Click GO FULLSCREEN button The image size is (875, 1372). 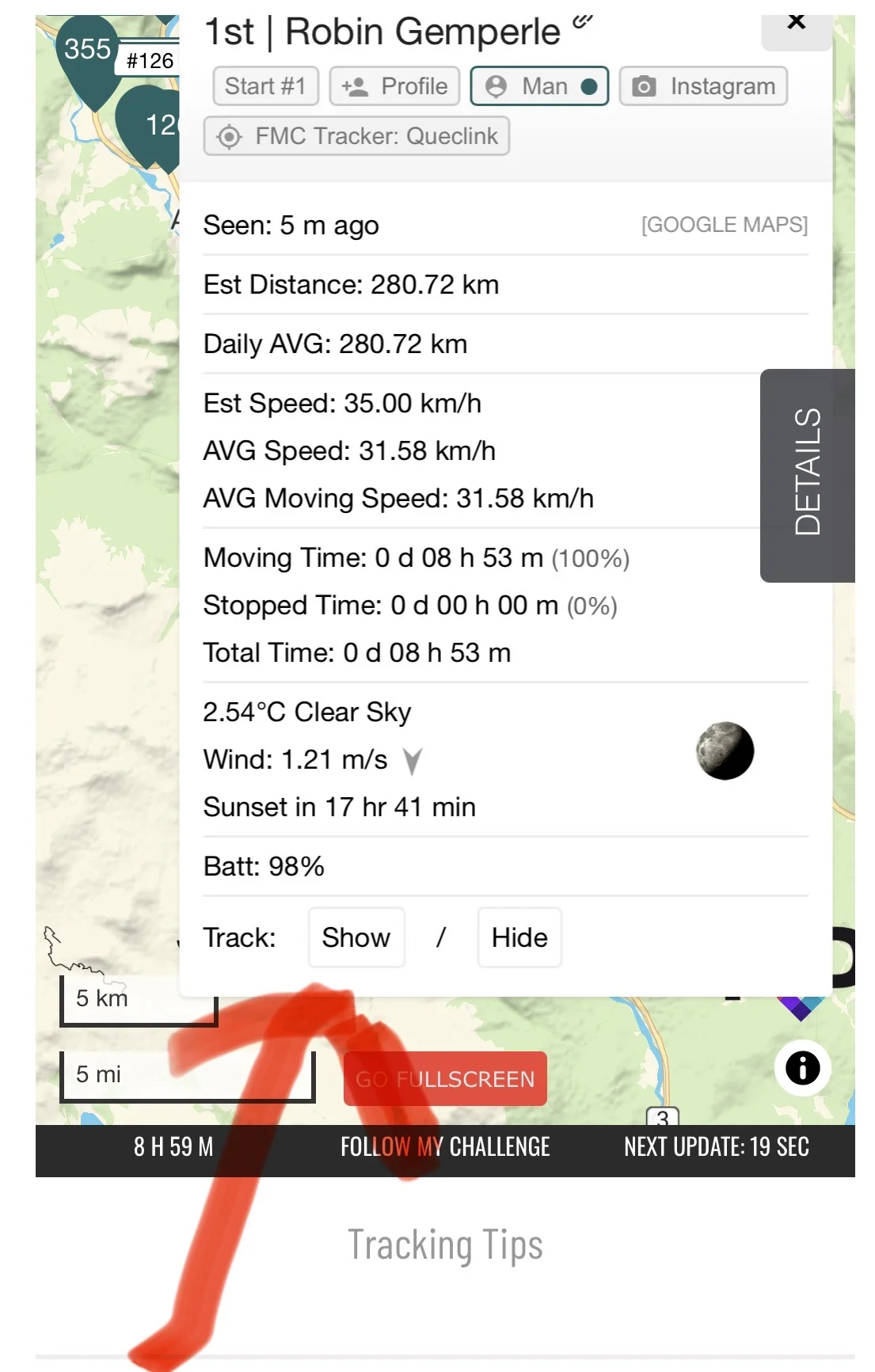445,1078
